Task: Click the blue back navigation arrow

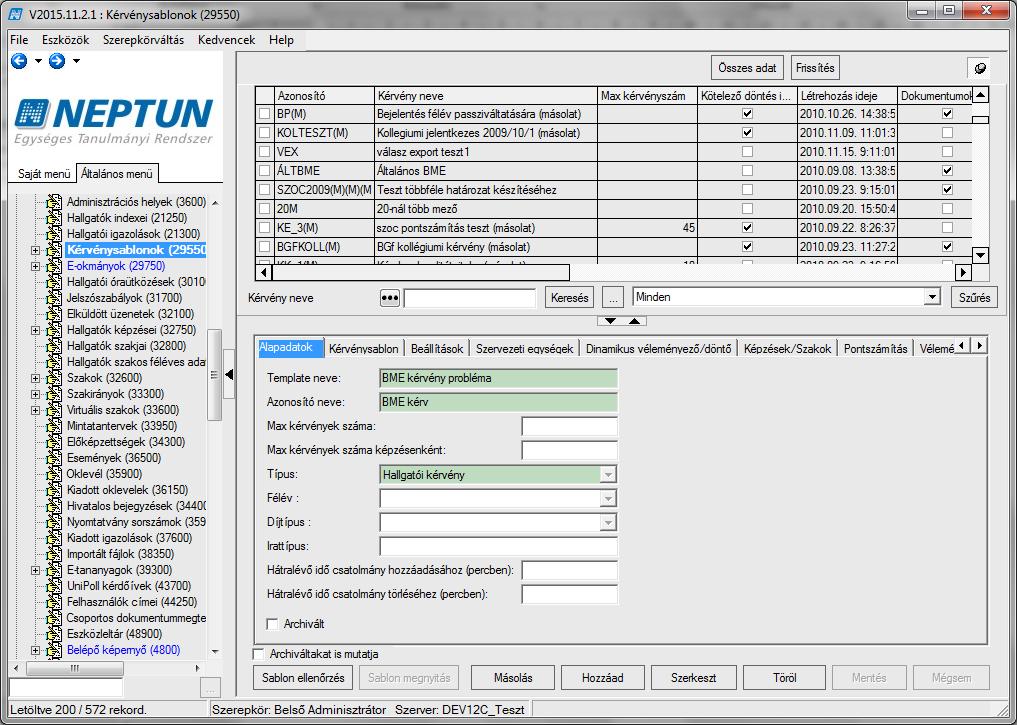Action: (x=19, y=61)
